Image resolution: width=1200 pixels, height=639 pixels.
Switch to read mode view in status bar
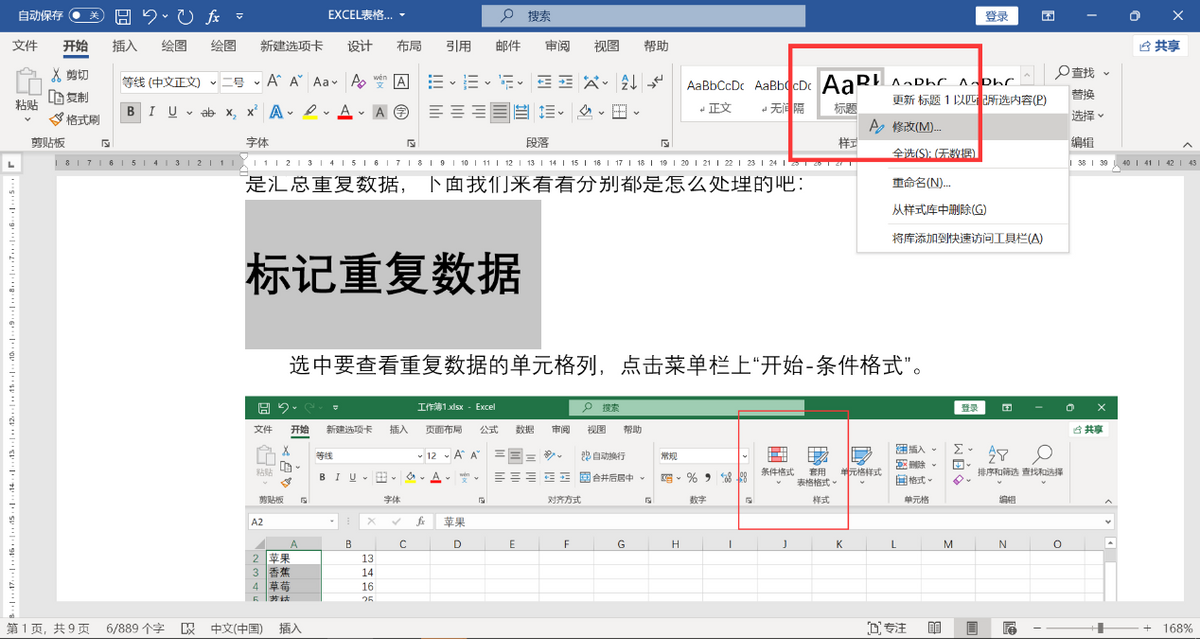pos(933,628)
